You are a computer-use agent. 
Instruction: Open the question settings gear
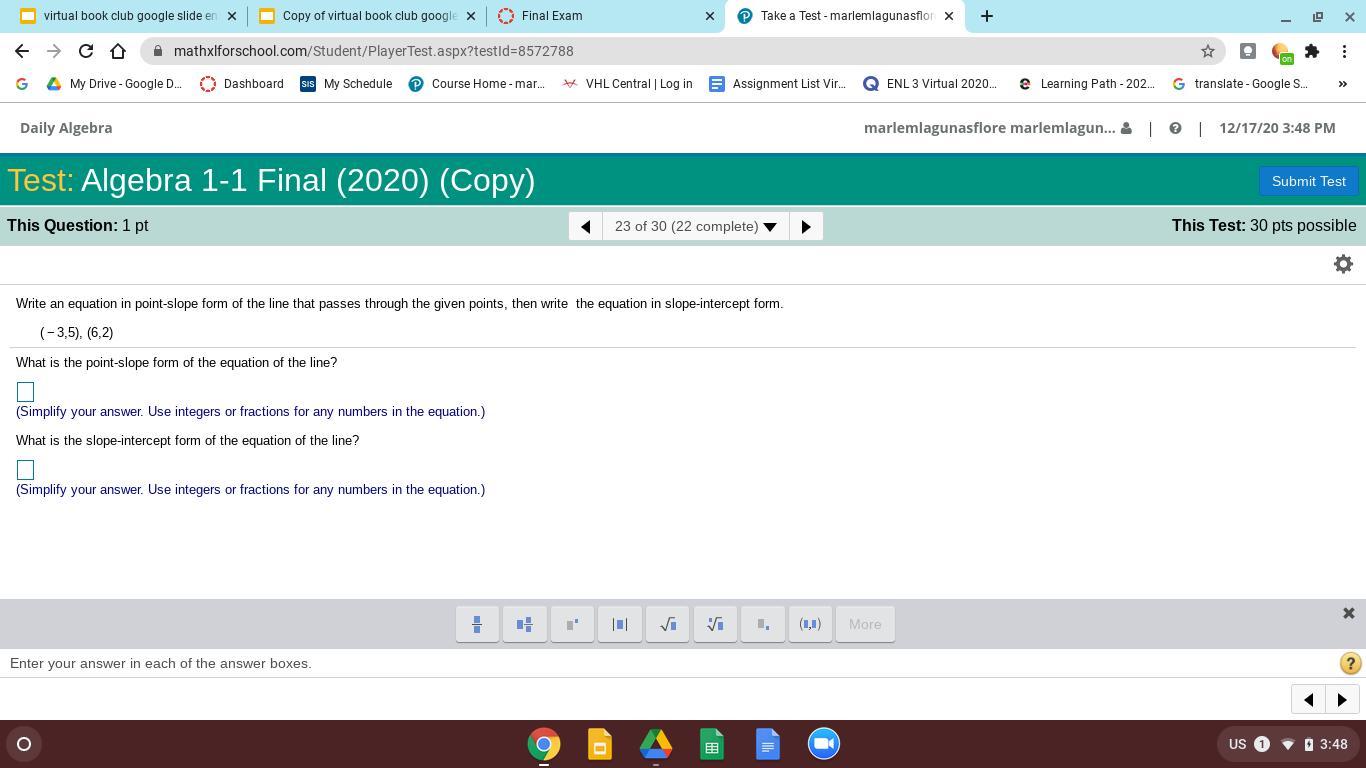pos(1344,264)
